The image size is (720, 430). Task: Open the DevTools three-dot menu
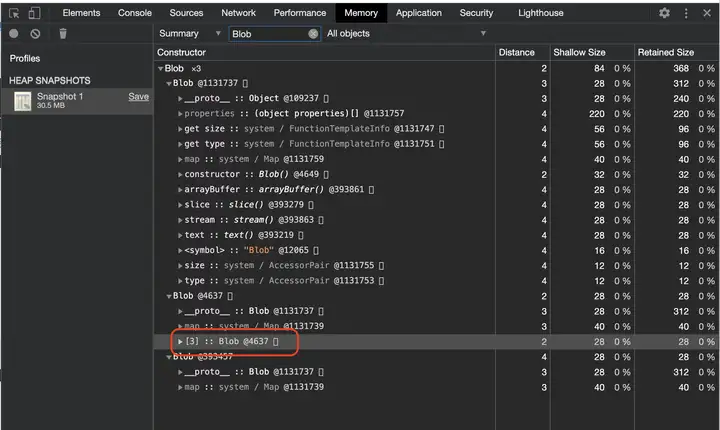point(686,13)
